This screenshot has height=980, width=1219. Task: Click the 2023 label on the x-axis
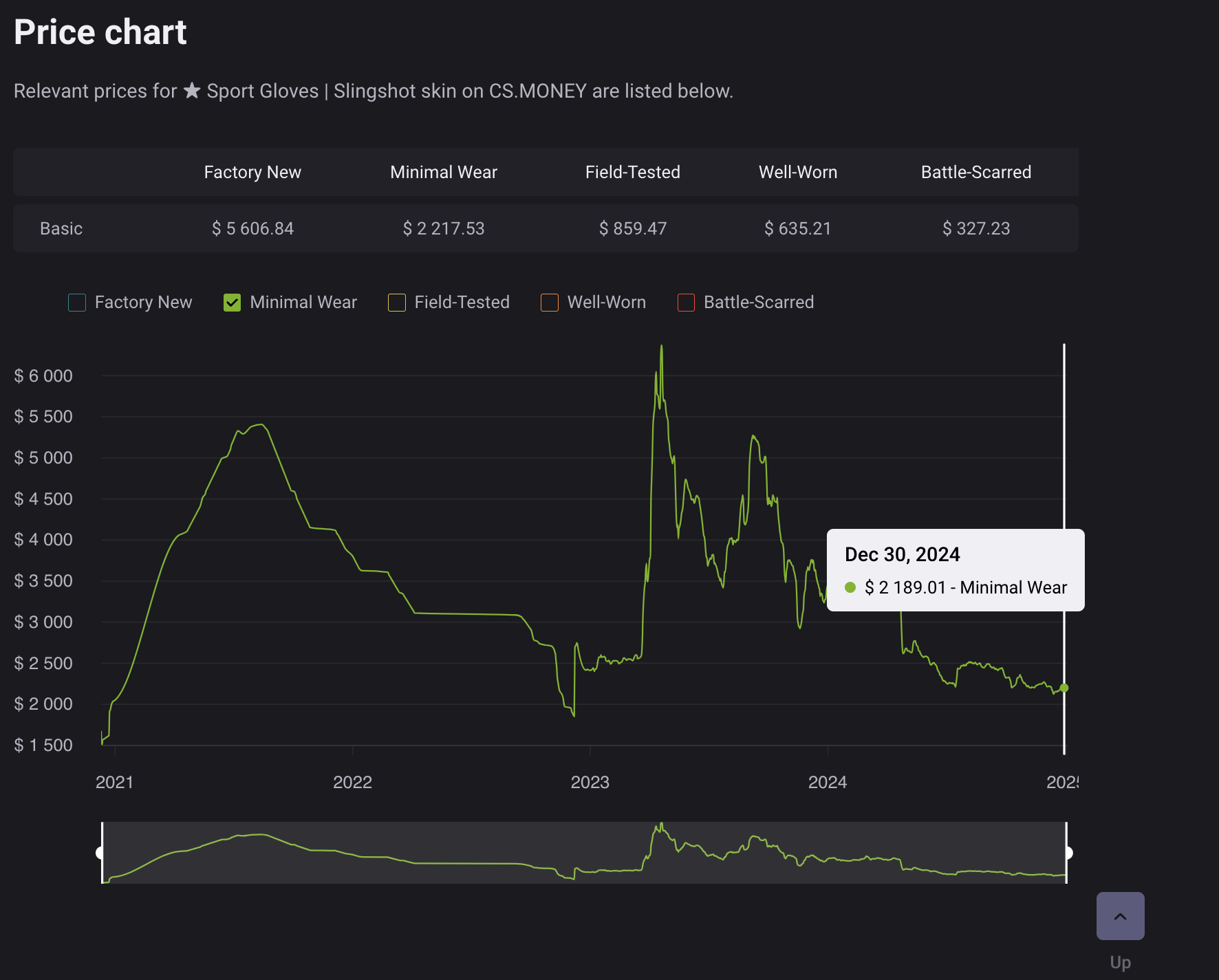pos(590,782)
